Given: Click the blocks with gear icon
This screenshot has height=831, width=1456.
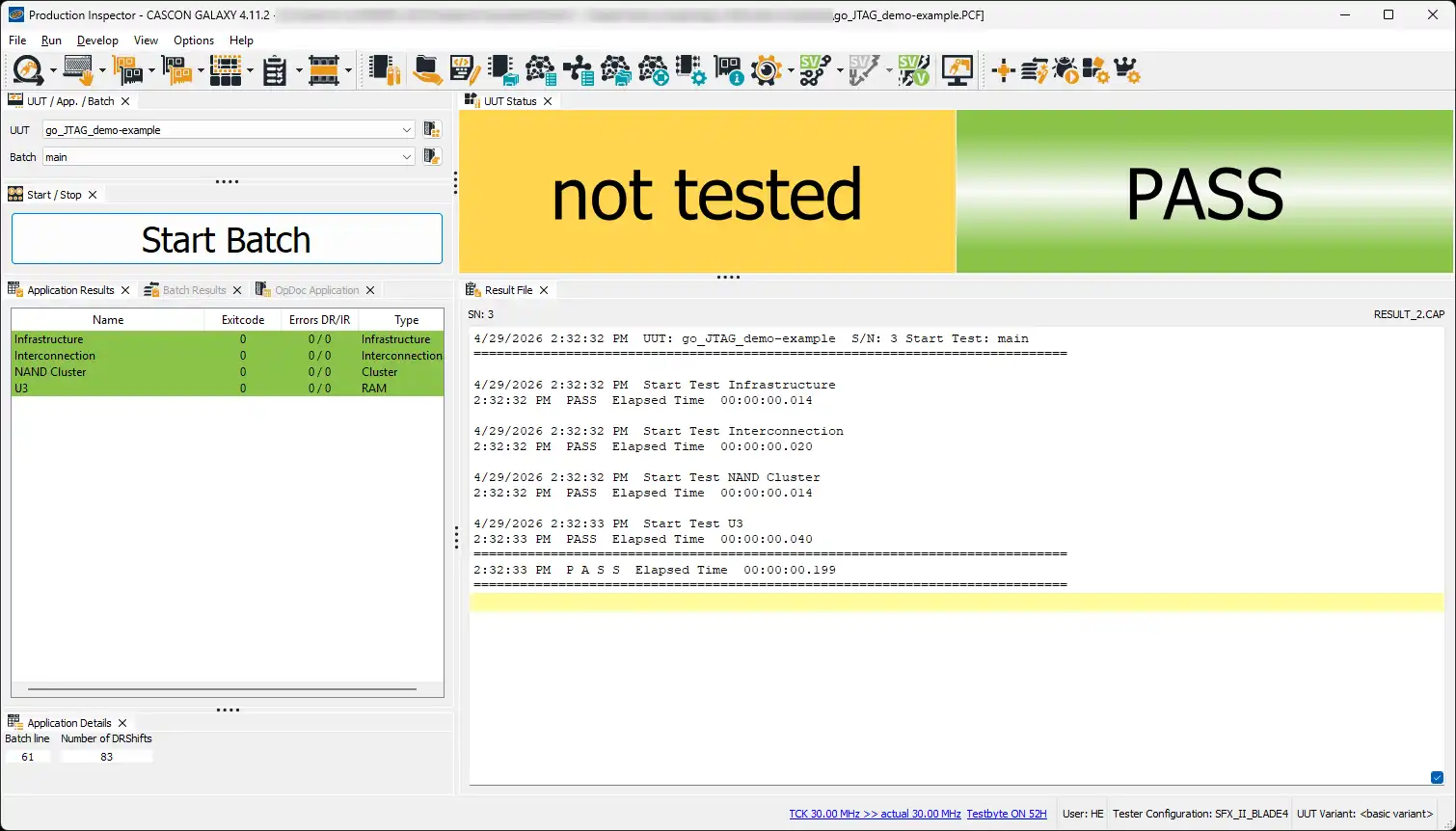Looking at the screenshot, I should pyautogui.click(x=1095, y=70).
